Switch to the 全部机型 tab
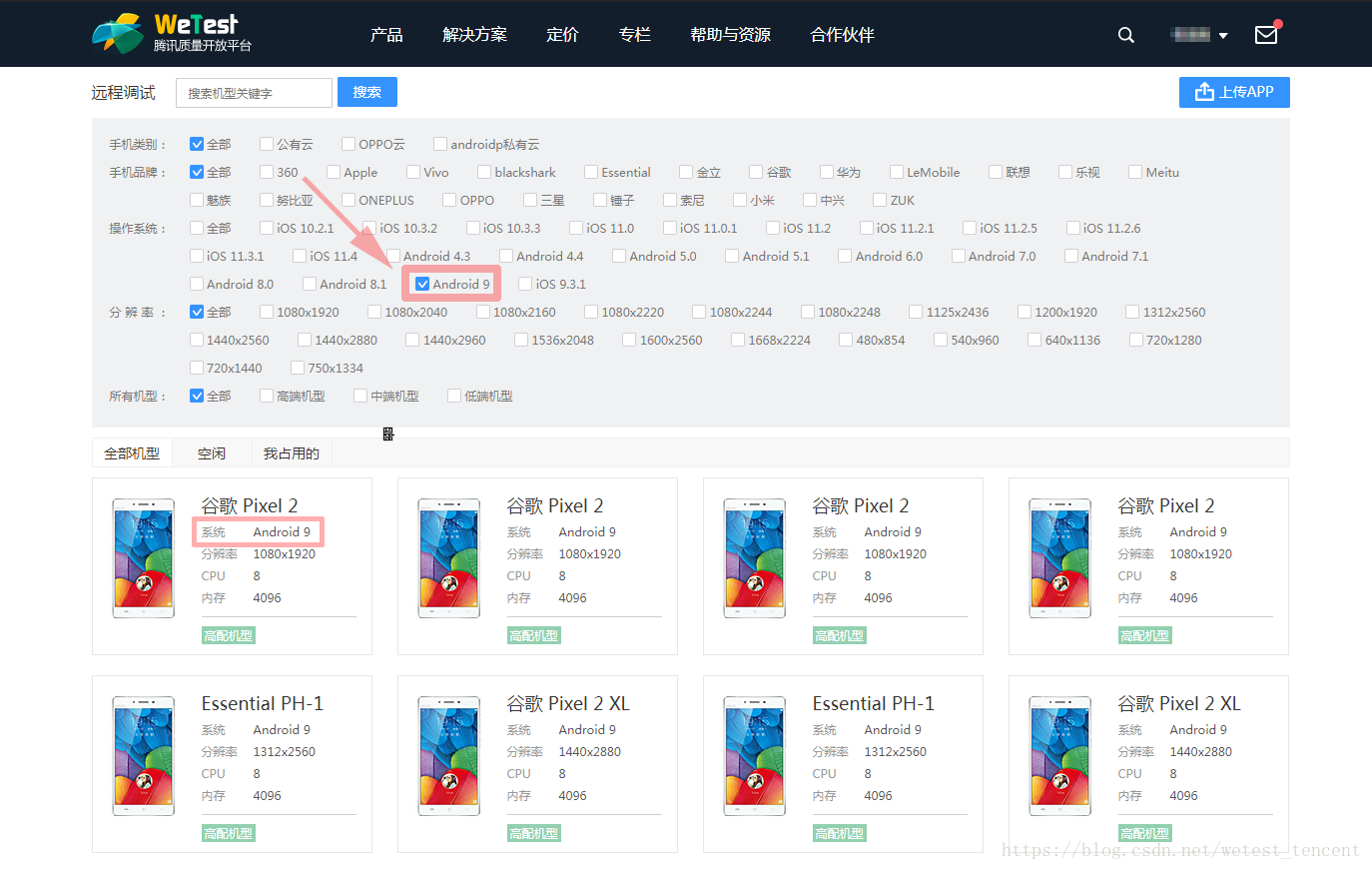1372x870 pixels. pyautogui.click(x=132, y=452)
